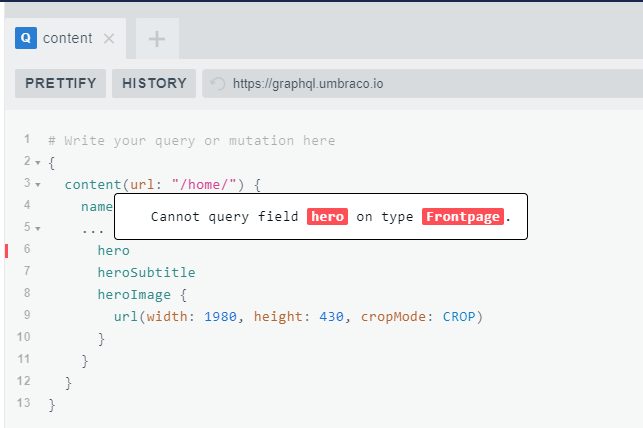Click the comment text on line 1
643x428 pixels.
[x=192, y=141]
